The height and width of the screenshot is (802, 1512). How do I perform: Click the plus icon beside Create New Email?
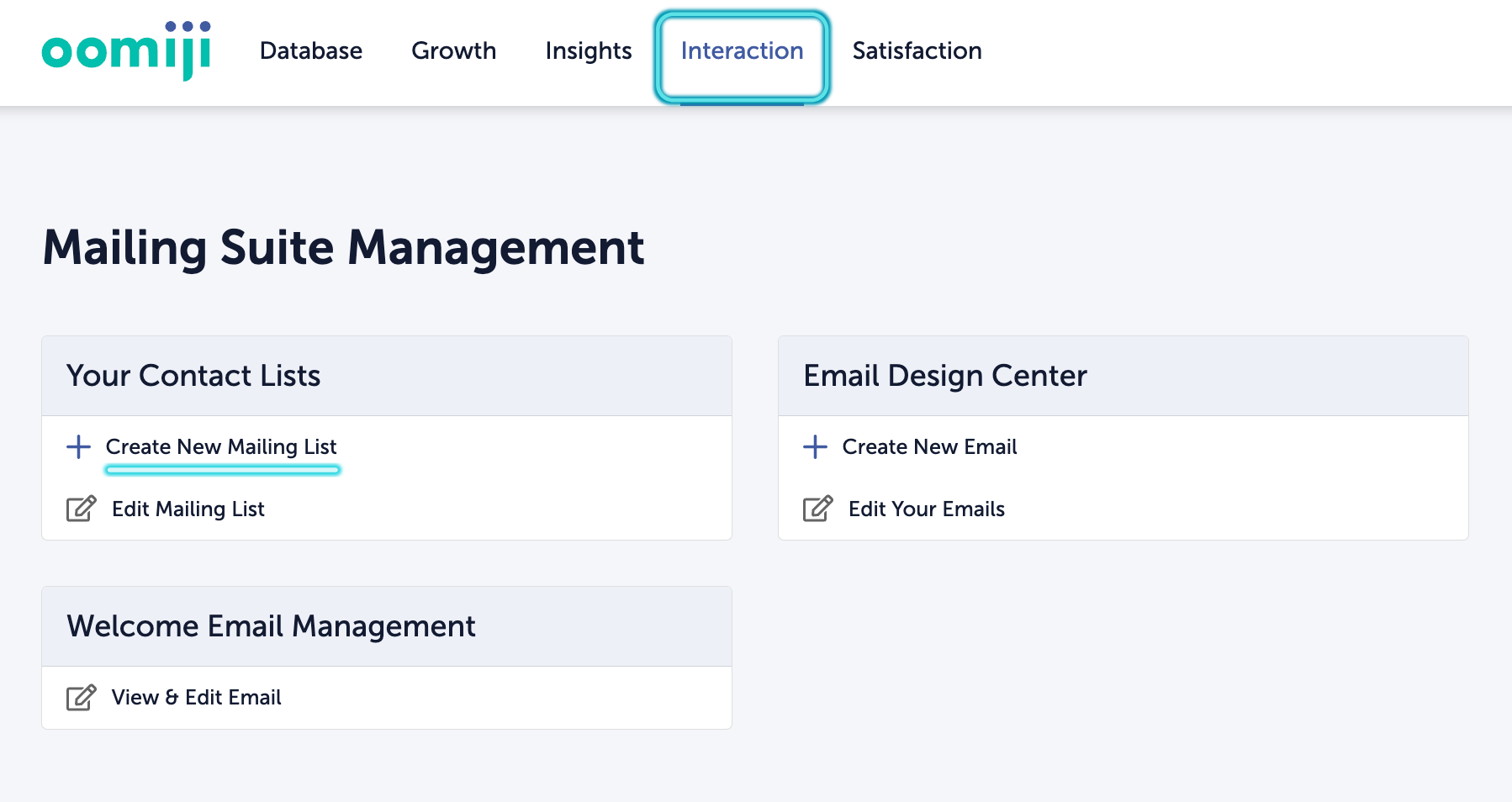pos(815,446)
